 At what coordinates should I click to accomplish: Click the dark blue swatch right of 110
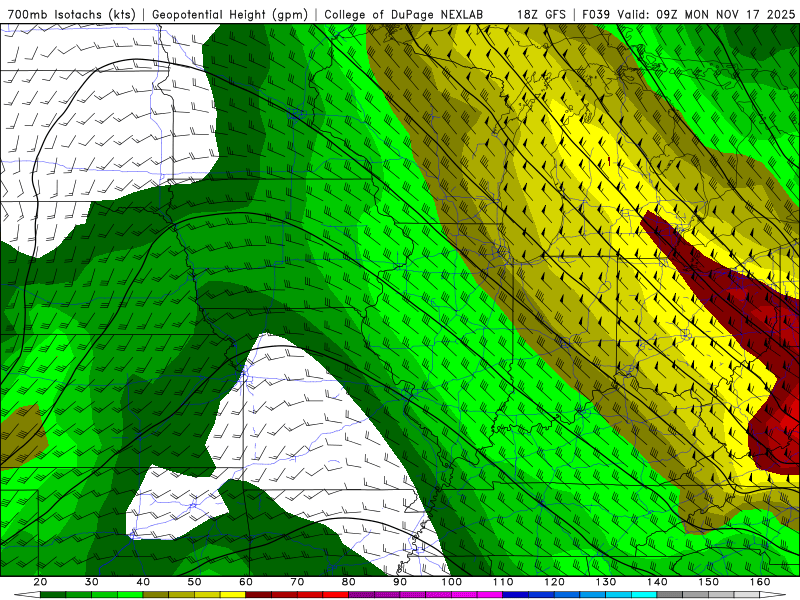click(516, 595)
